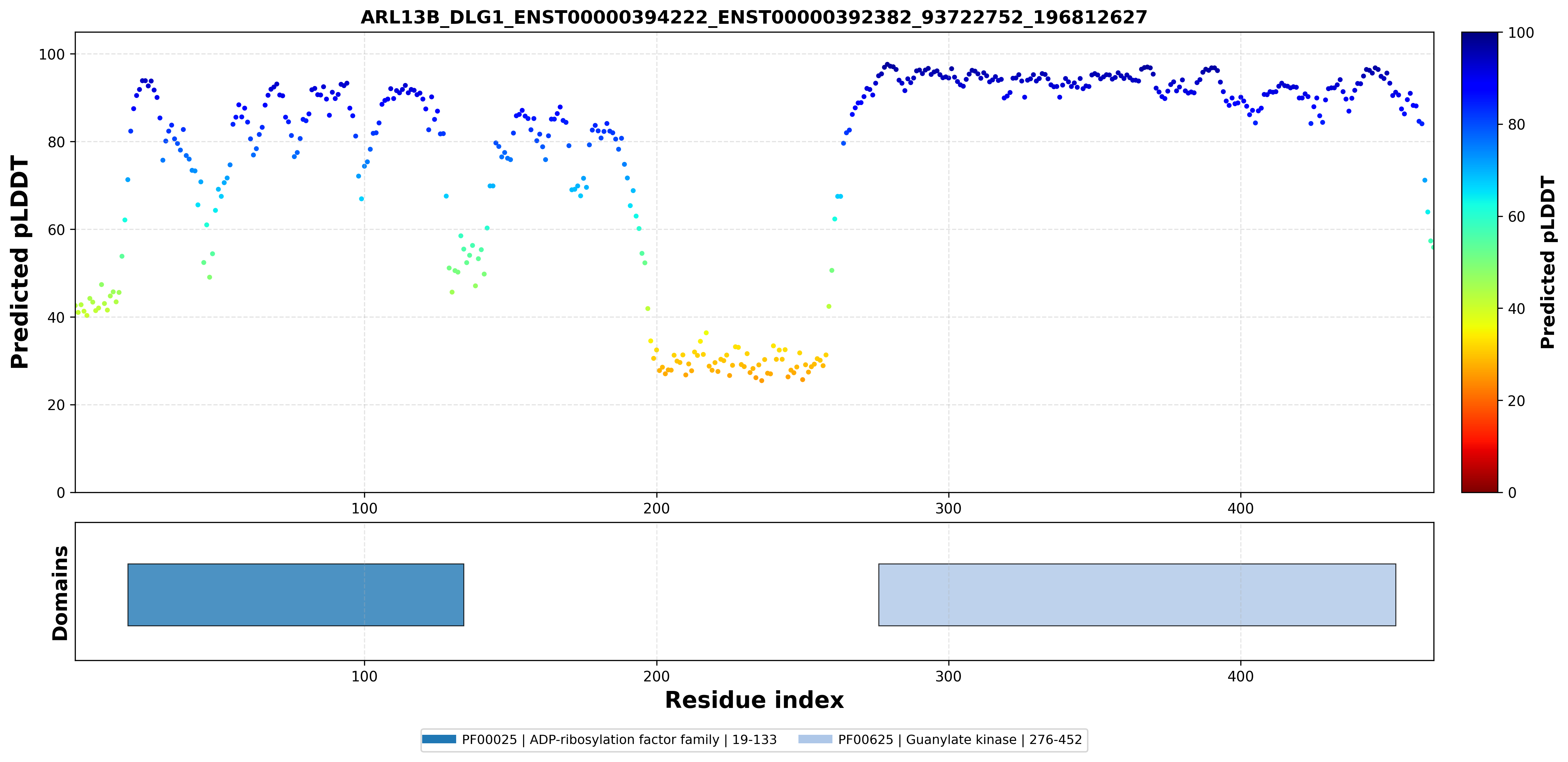Click the y-axis tick label 60
The height and width of the screenshot is (762, 1568).
[56, 230]
